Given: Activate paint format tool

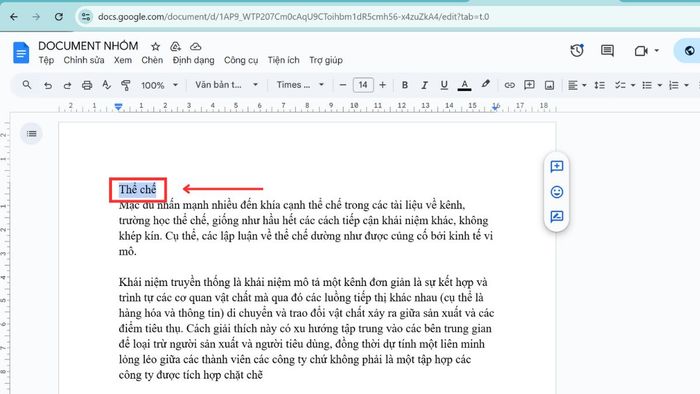Looking at the screenshot, I should coord(126,85).
